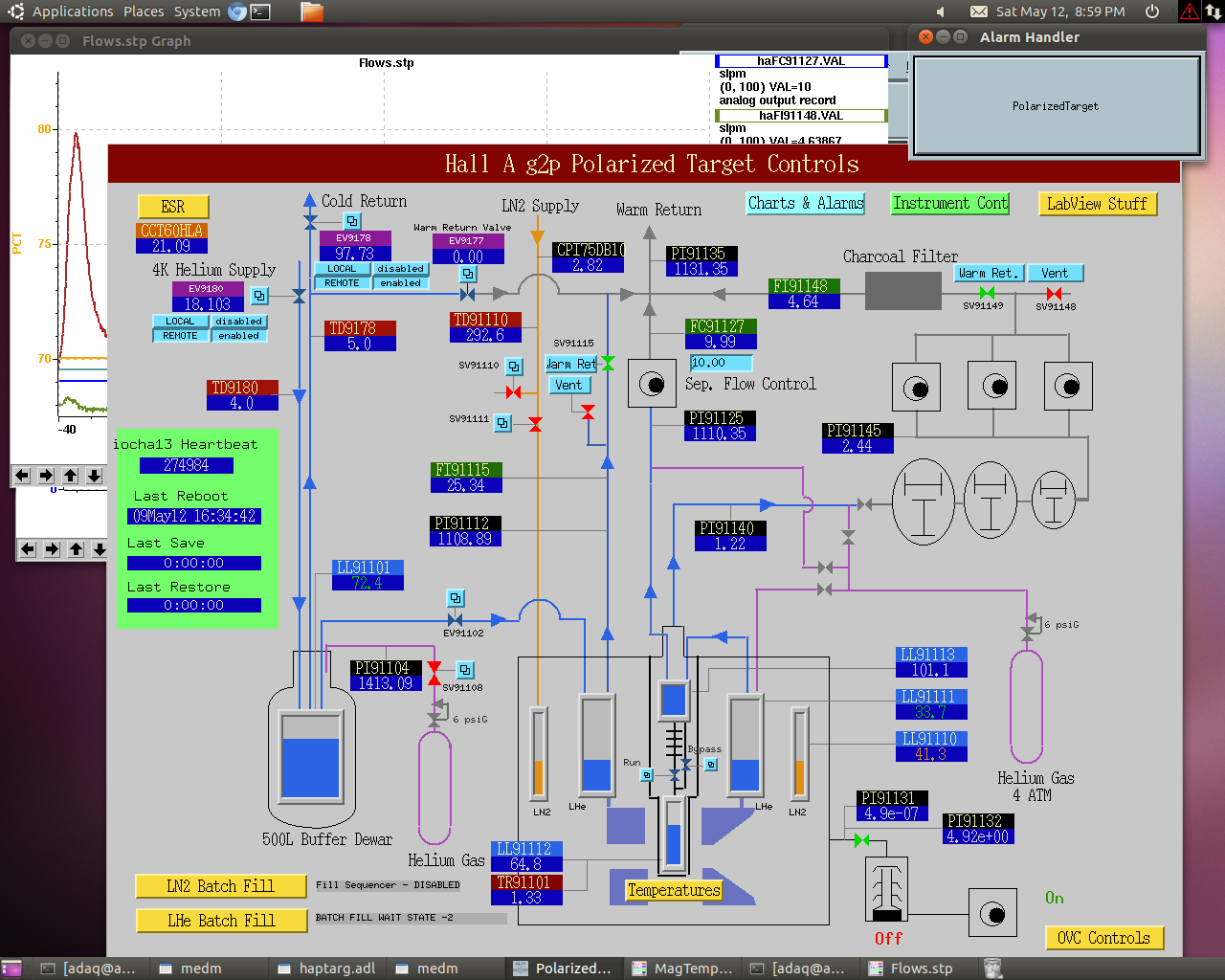The height and width of the screenshot is (980, 1225).
Task: Click the green valve near PI91131
Action: pyautogui.click(x=861, y=840)
